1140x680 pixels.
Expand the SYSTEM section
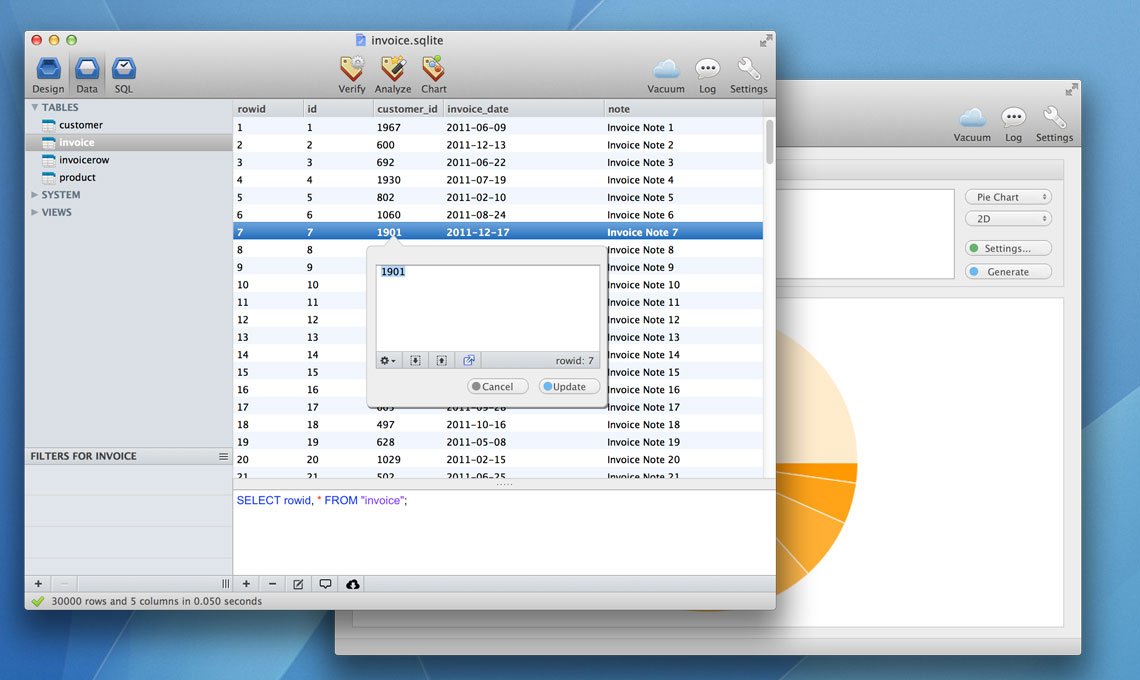(34, 195)
